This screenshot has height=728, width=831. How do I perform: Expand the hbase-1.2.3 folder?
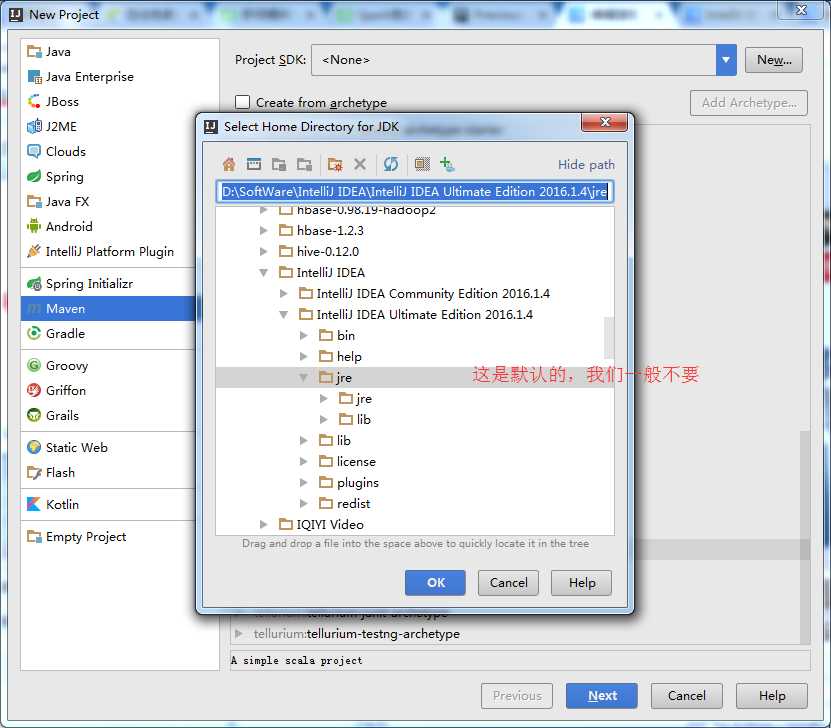(263, 230)
